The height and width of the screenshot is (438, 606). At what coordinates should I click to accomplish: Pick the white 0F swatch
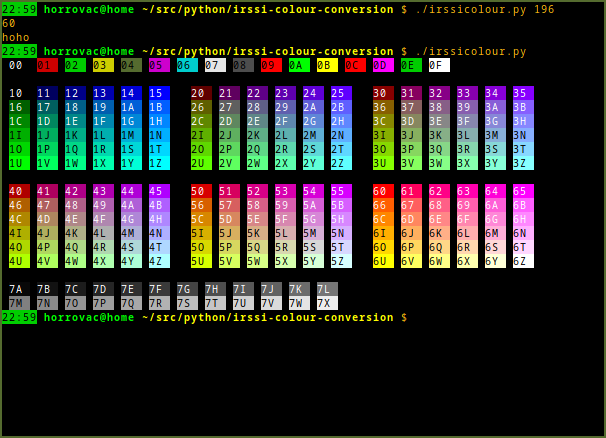pyautogui.click(x=439, y=65)
